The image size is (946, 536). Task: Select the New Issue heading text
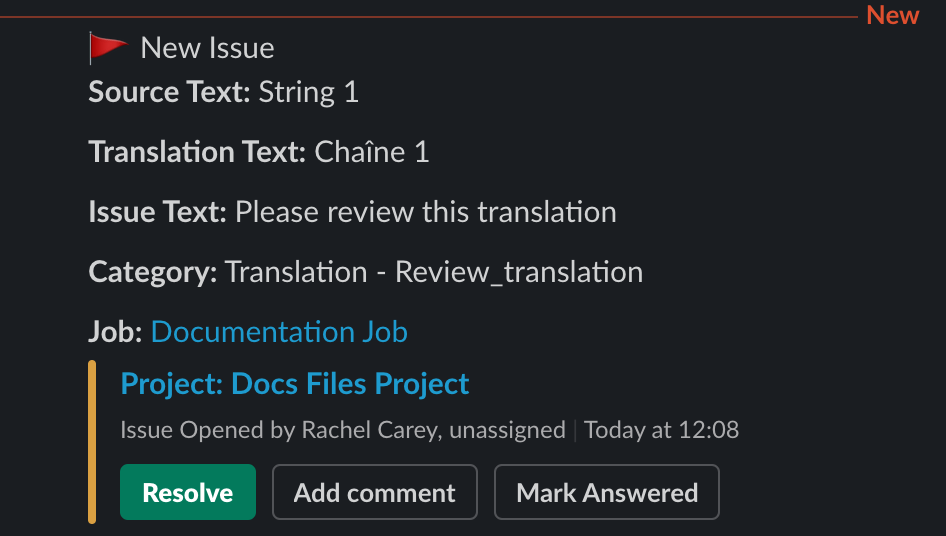pyautogui.click(x=208, y=48)
